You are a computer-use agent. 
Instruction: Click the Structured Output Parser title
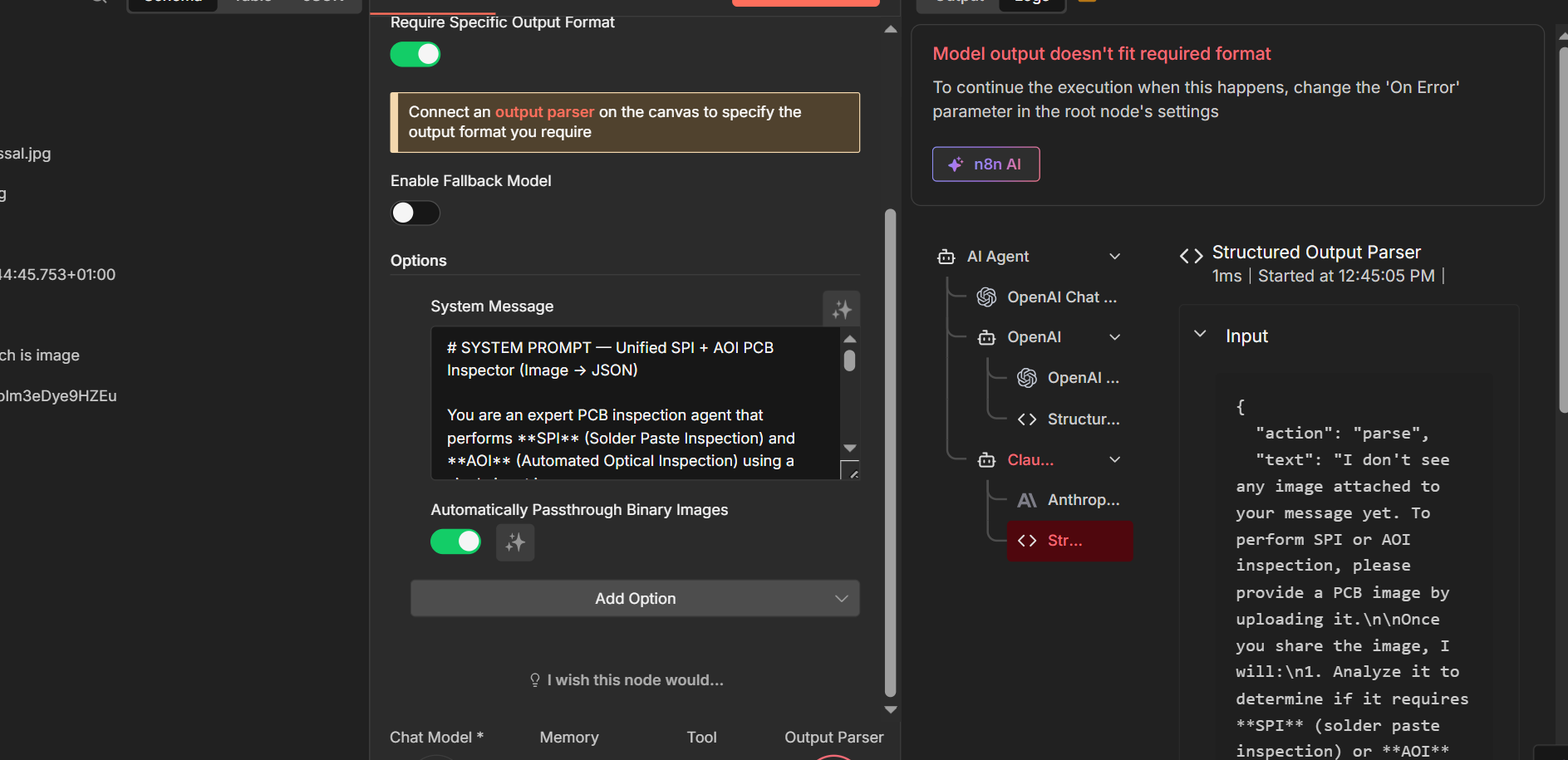pos(1316,253)
